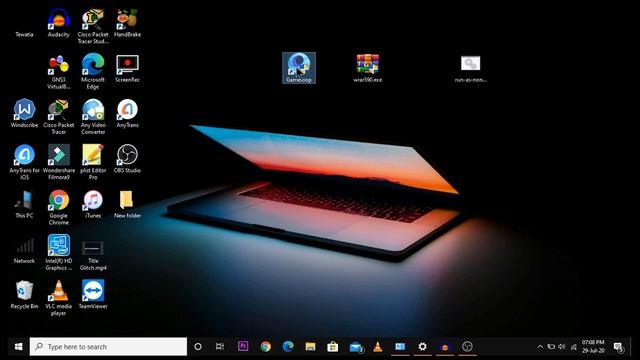
Task: Select the Gameloop desktop shortcut
Action: click(x=299, y=68)
